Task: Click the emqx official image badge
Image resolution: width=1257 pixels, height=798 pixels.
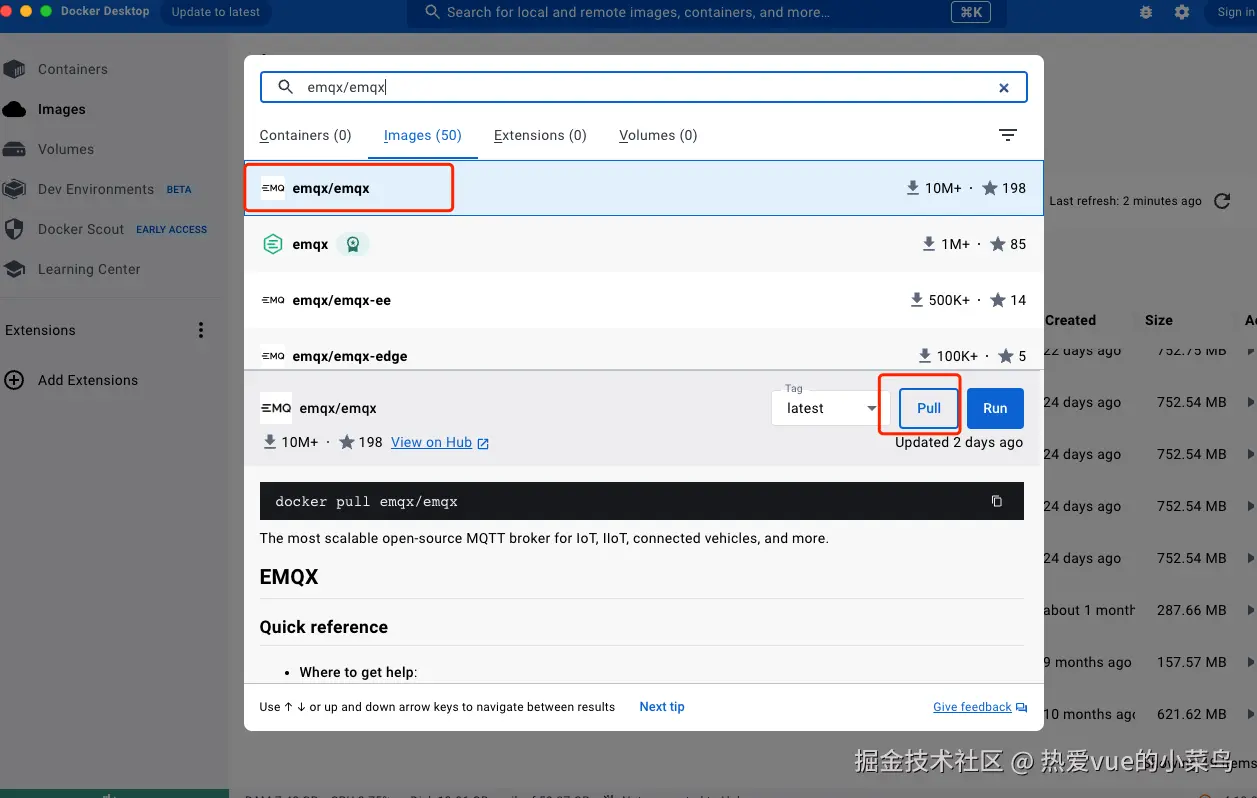Action: 352,244
